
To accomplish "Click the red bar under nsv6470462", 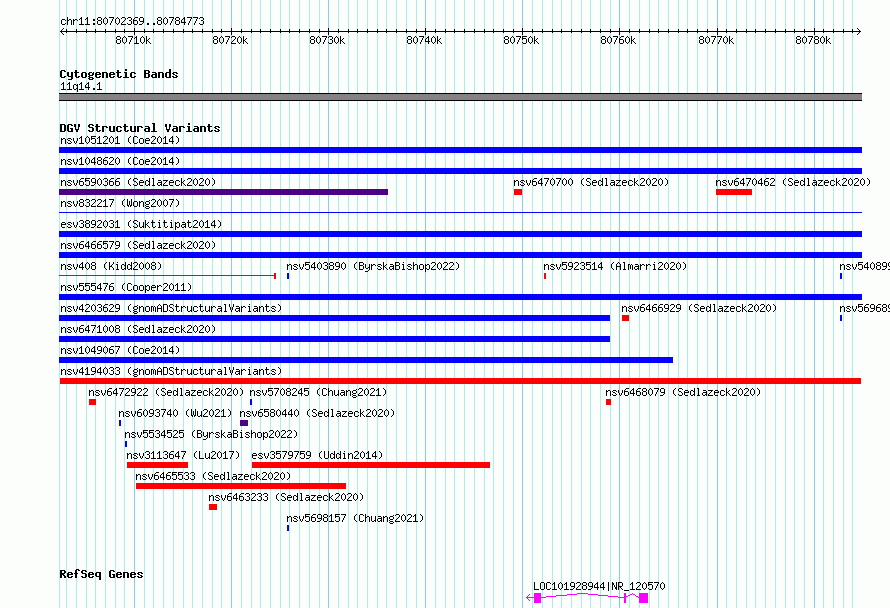I will (x=734, y=192).
